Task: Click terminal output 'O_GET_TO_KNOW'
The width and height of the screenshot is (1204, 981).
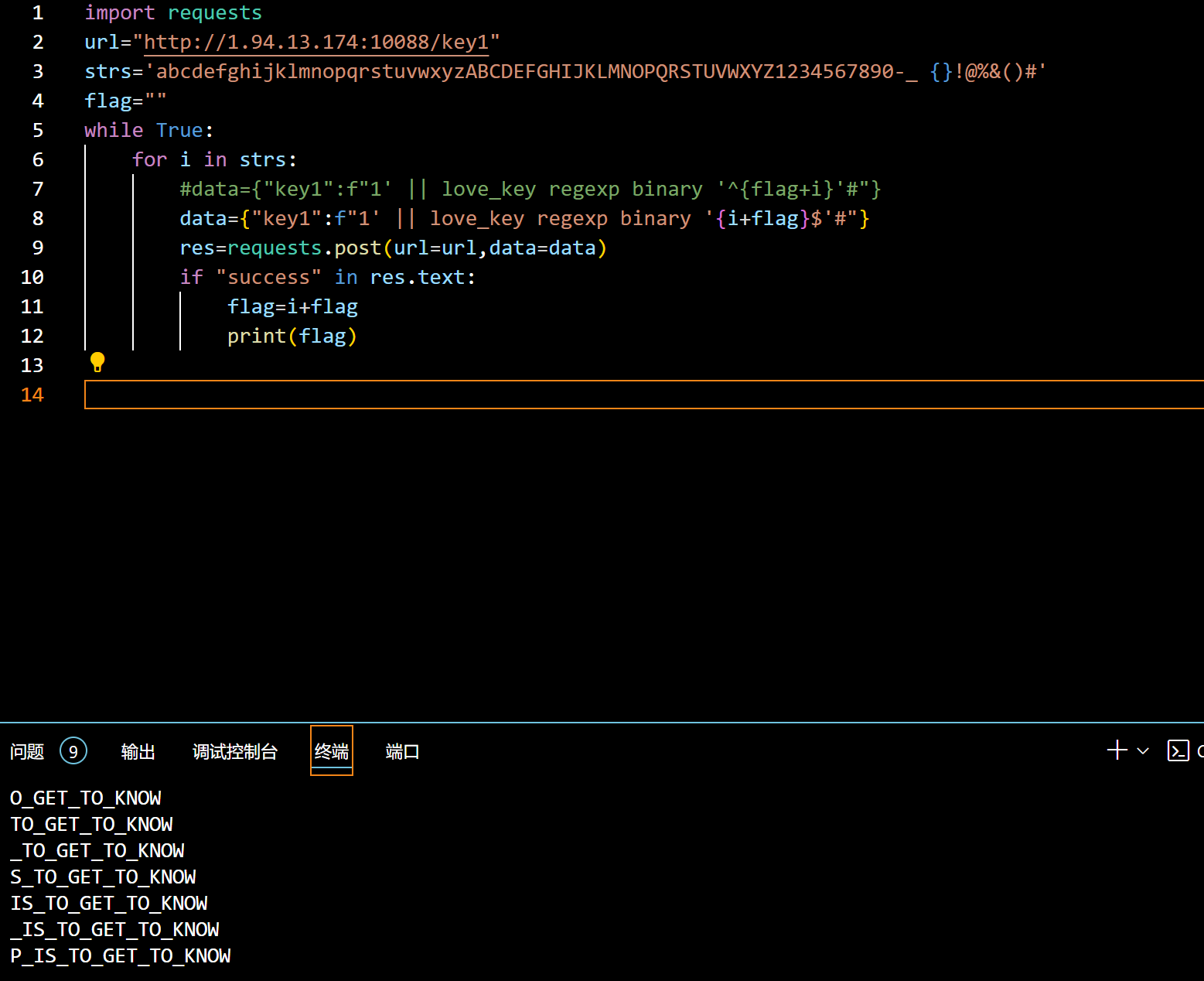Action: click(x=86, y=798)
